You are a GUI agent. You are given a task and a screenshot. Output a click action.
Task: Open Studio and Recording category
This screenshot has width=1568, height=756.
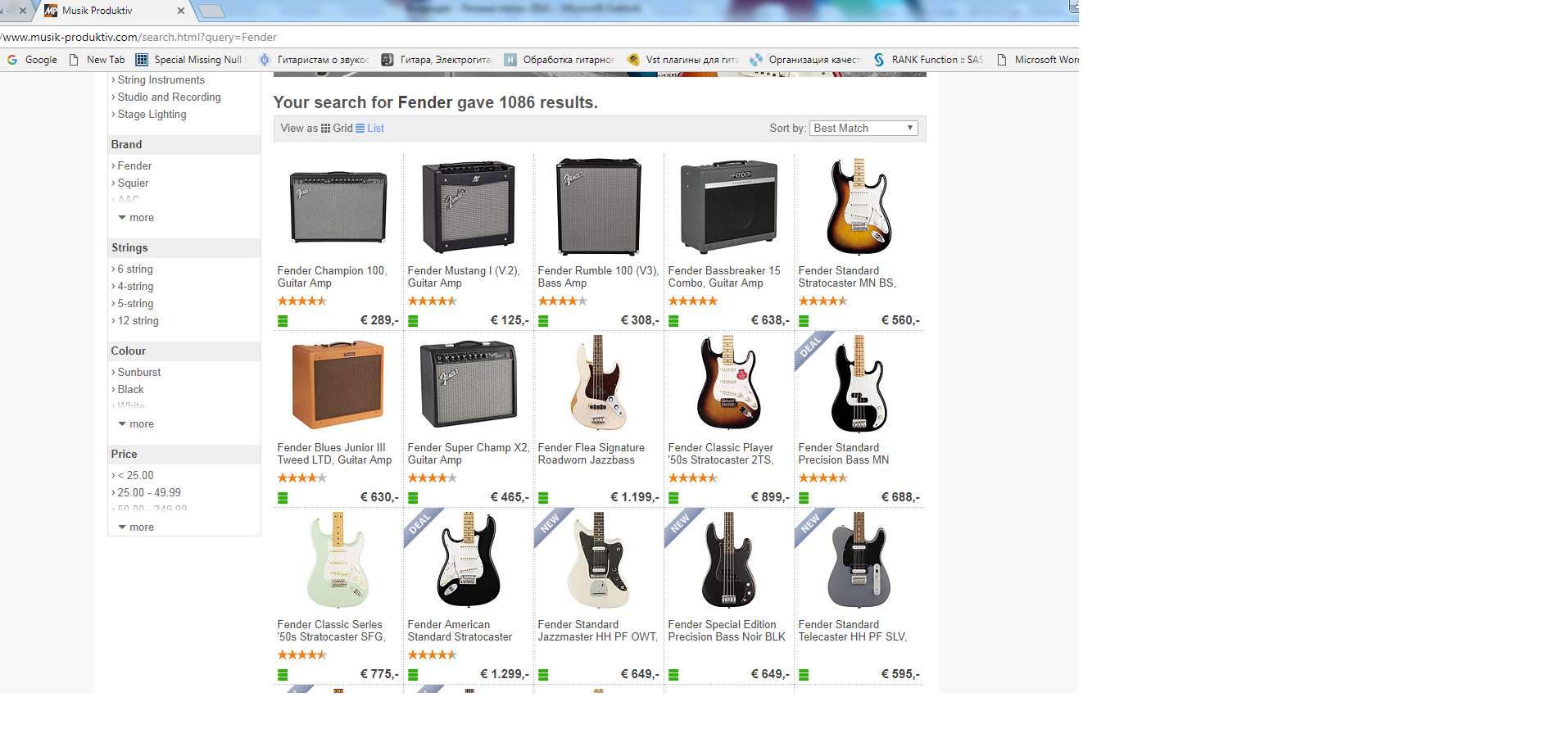point(169,97)
